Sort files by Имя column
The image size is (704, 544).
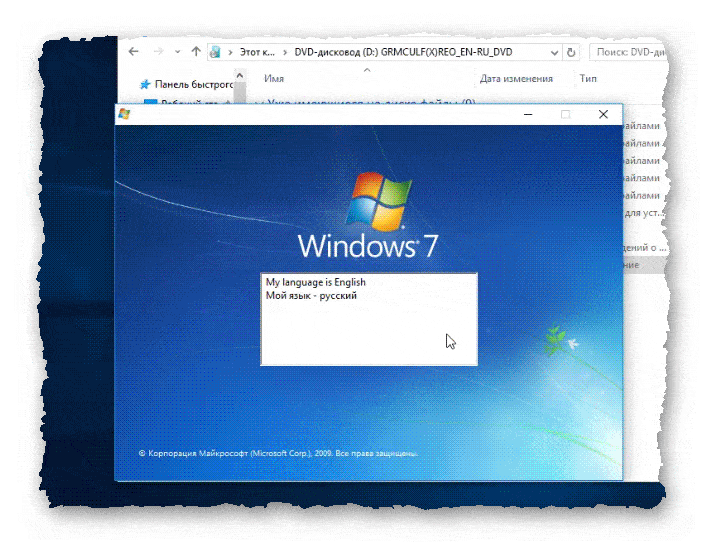coord(274,79)
